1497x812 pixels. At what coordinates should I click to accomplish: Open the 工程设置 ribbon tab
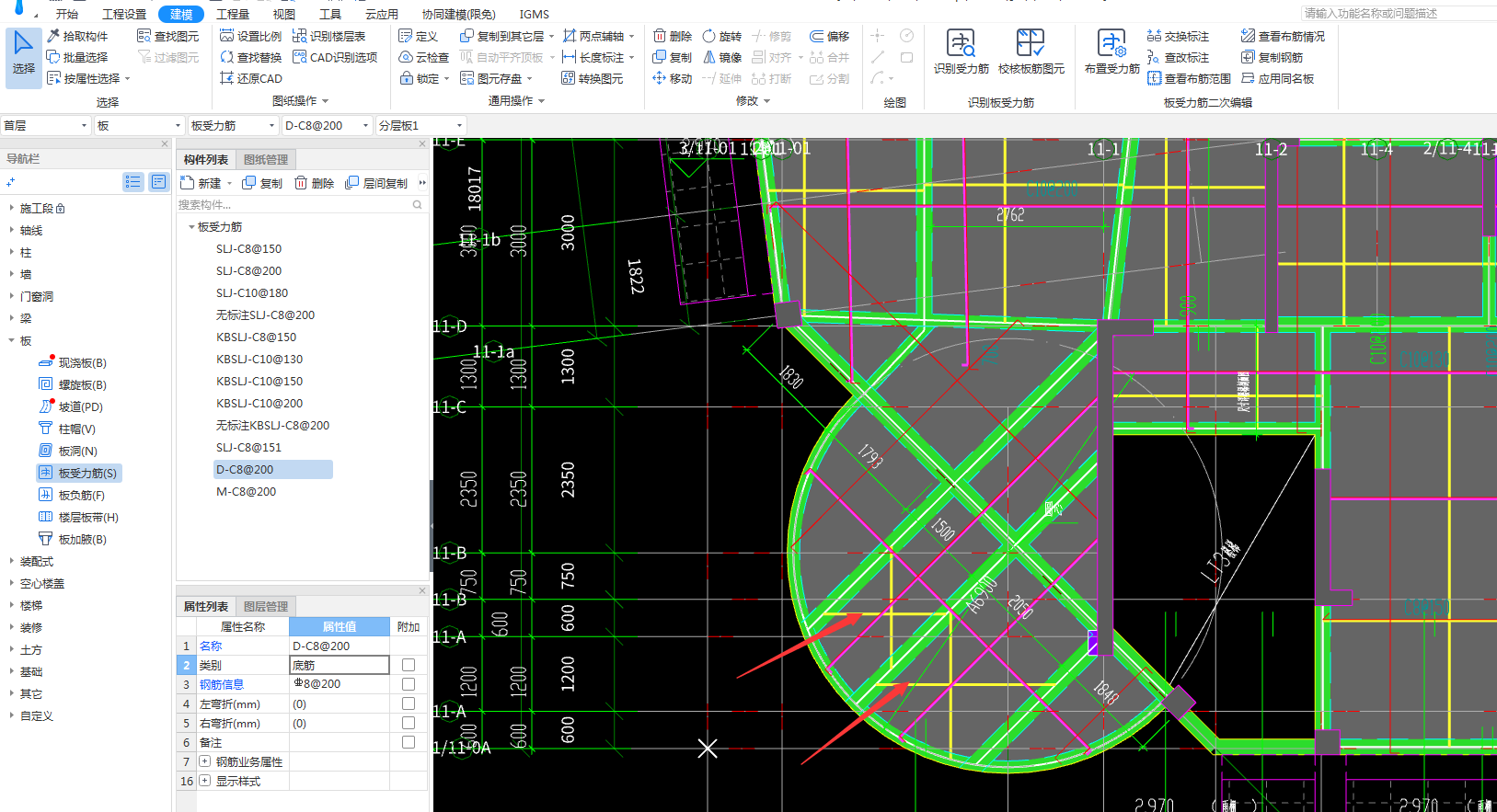click(x=124, y=14)
